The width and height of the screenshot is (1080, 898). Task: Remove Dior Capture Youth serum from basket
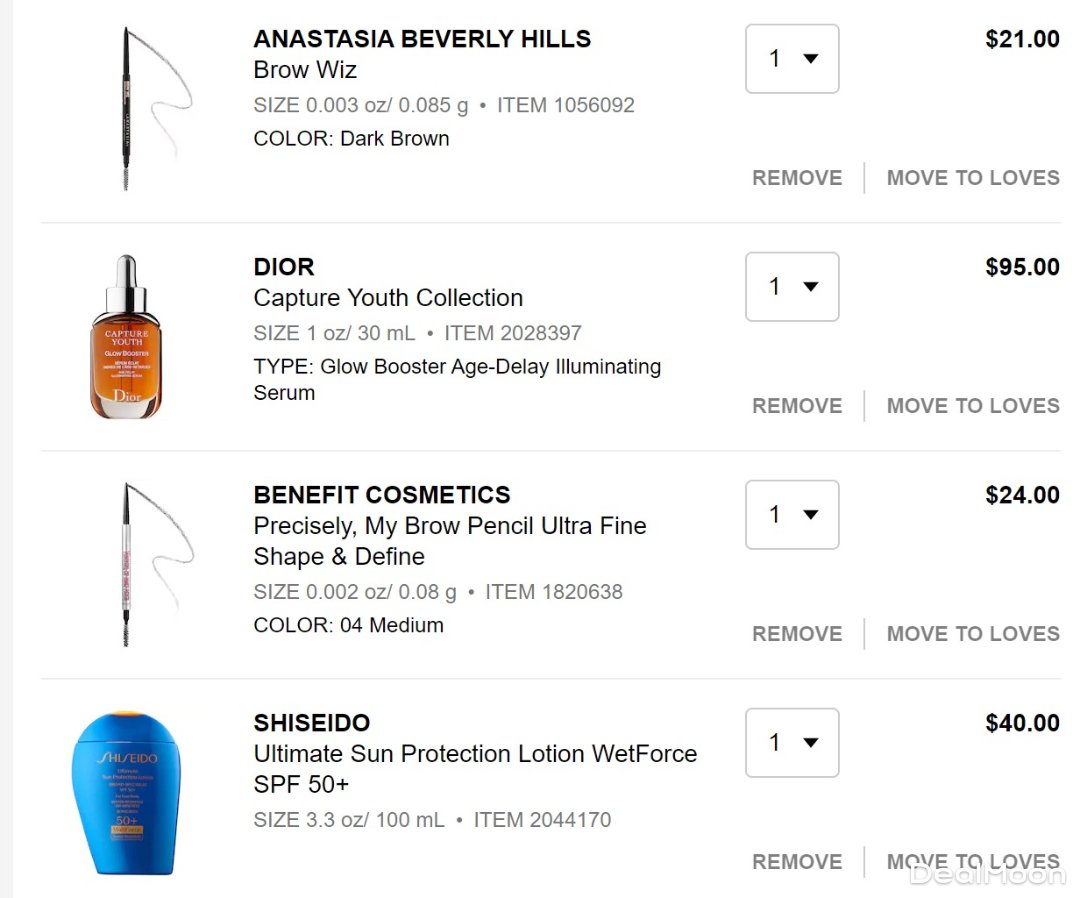coord(797,406)
